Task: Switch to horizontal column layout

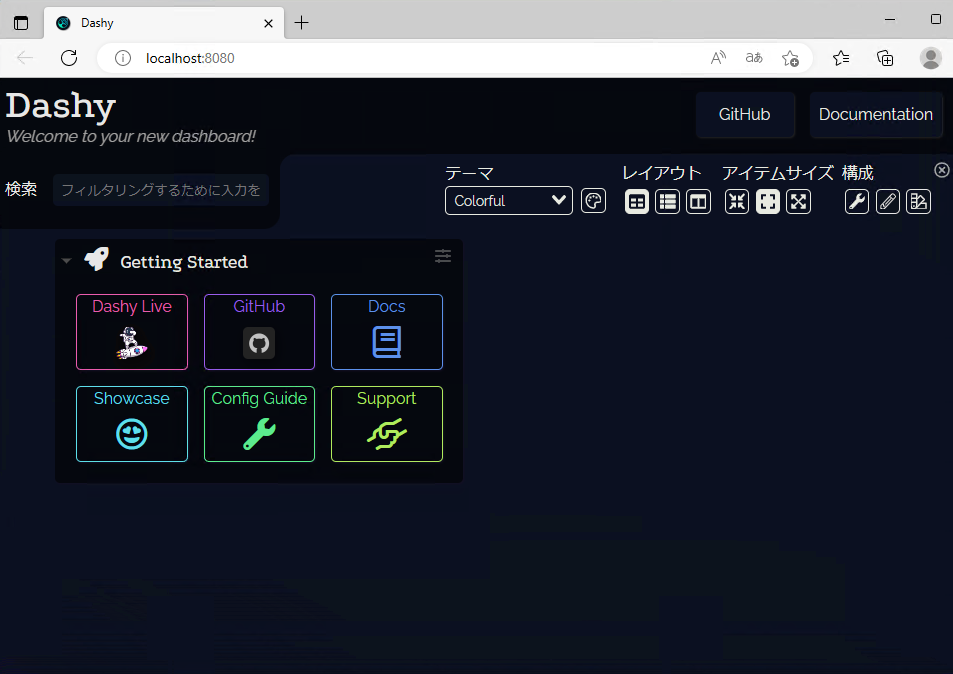Action: click(698, 202)
